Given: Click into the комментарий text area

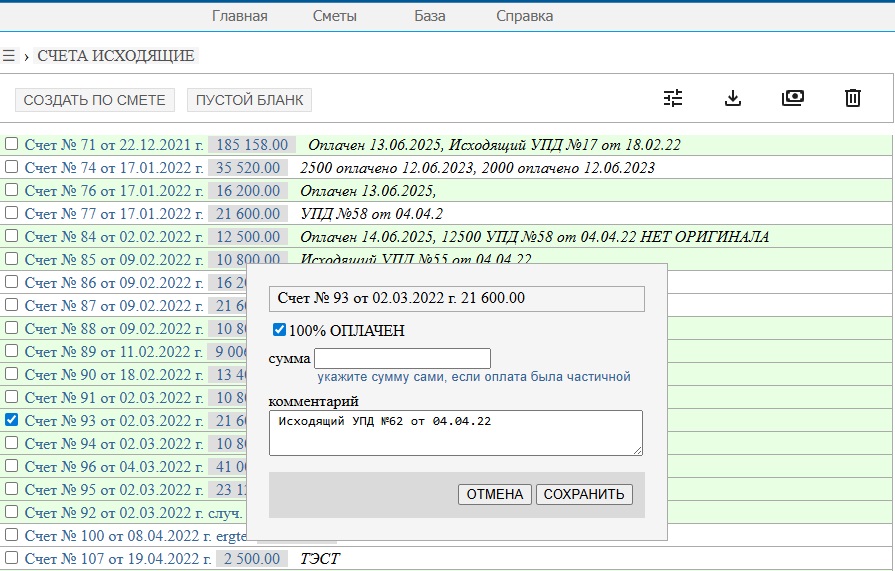Looking at the screenshot, I should (x=455, y=433).
